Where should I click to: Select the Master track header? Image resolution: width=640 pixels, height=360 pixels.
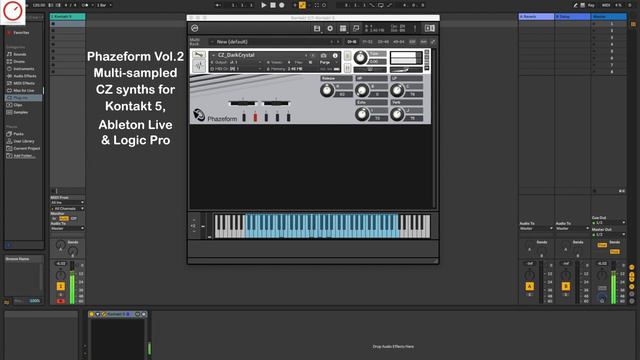[x=609, y=16]
